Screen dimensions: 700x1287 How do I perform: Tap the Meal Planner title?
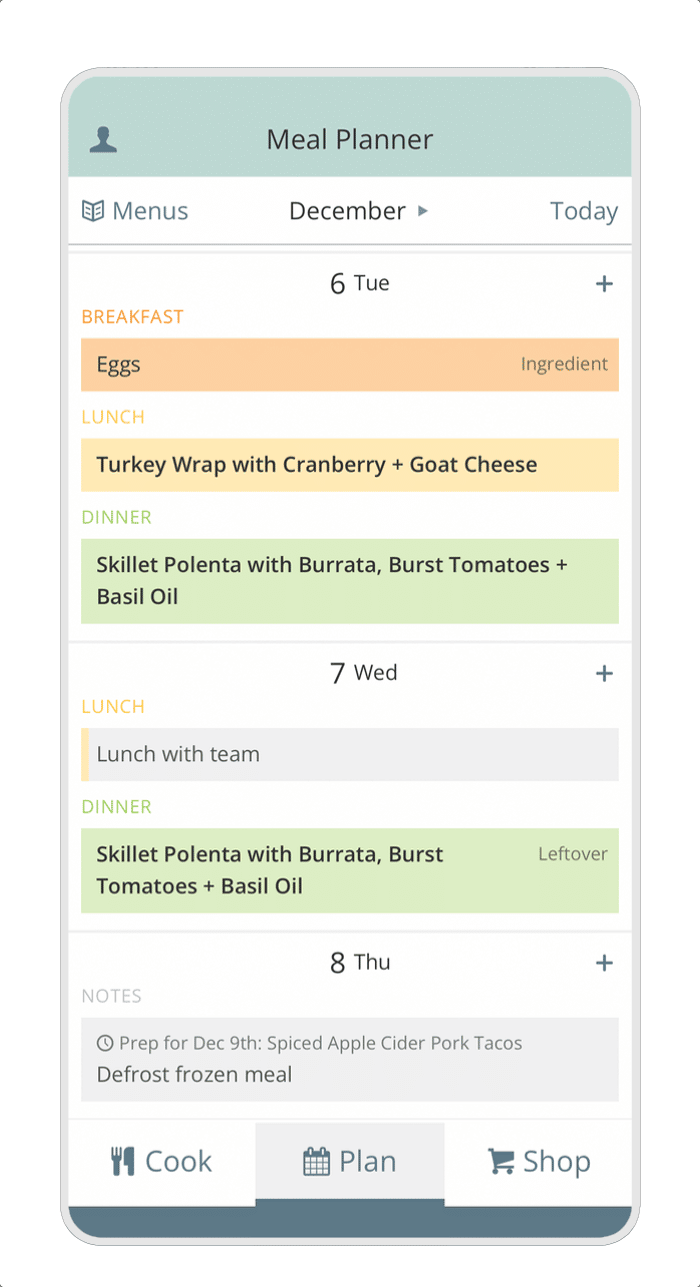pos(350,140)
